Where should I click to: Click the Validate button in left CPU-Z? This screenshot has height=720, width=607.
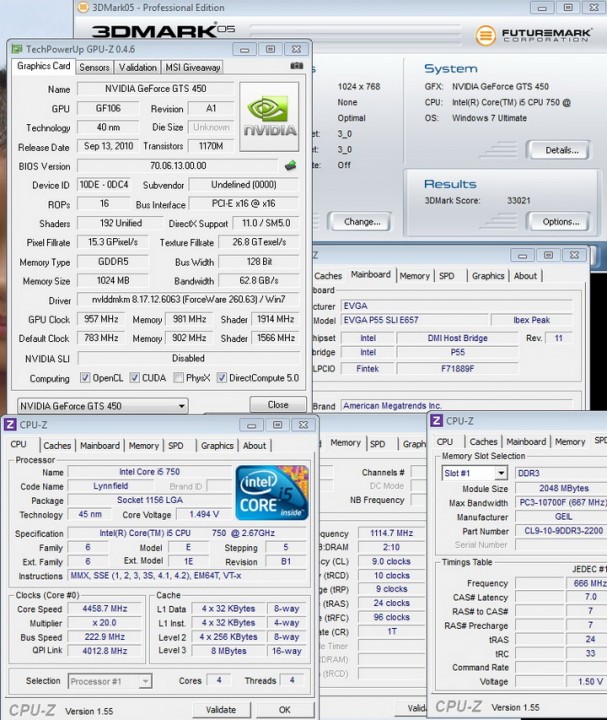click(x=221, y=709)
